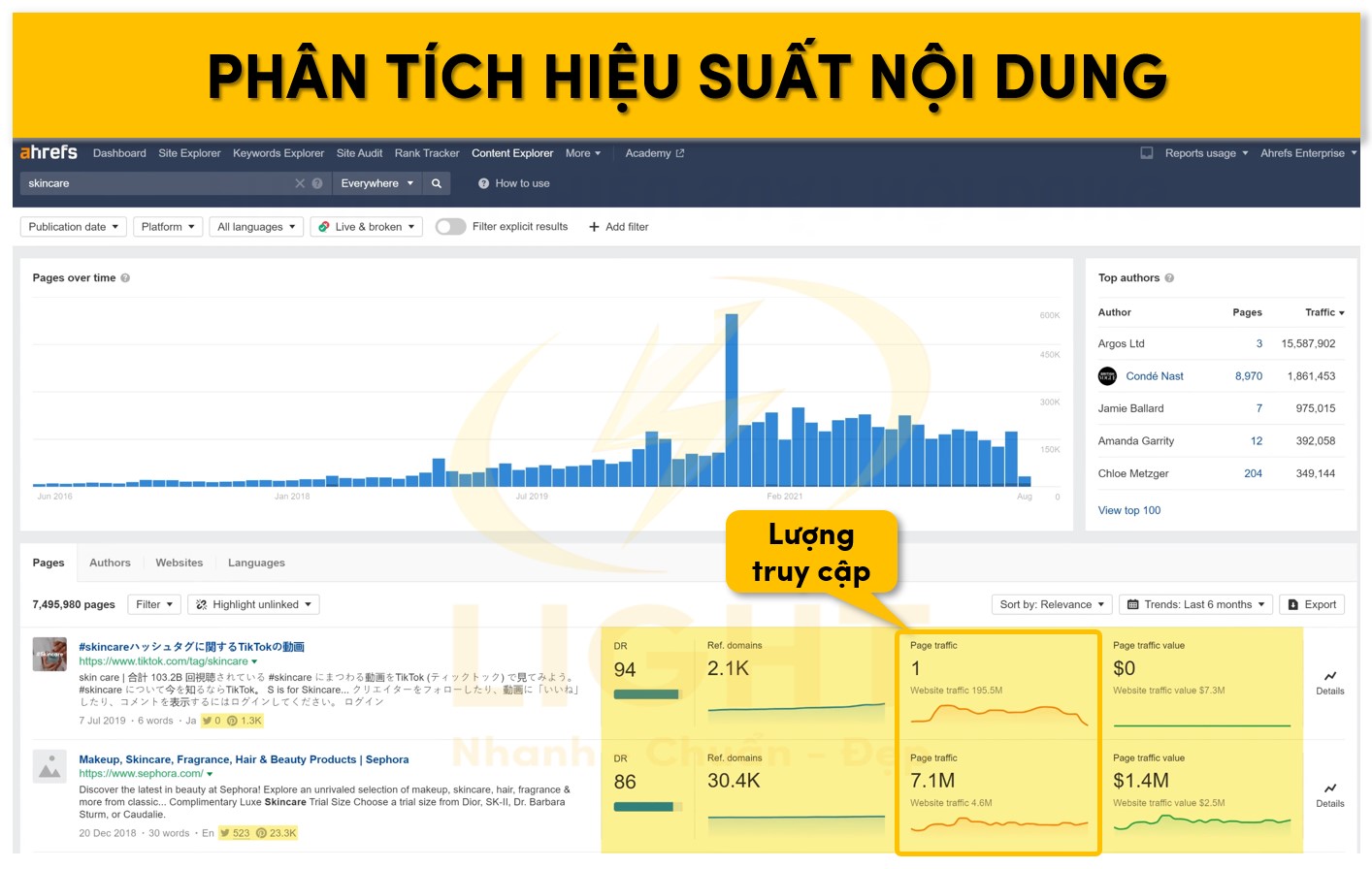Open Reports usage dropdown
This screenshot has height=869, width=1372.
coord(1206,153)
